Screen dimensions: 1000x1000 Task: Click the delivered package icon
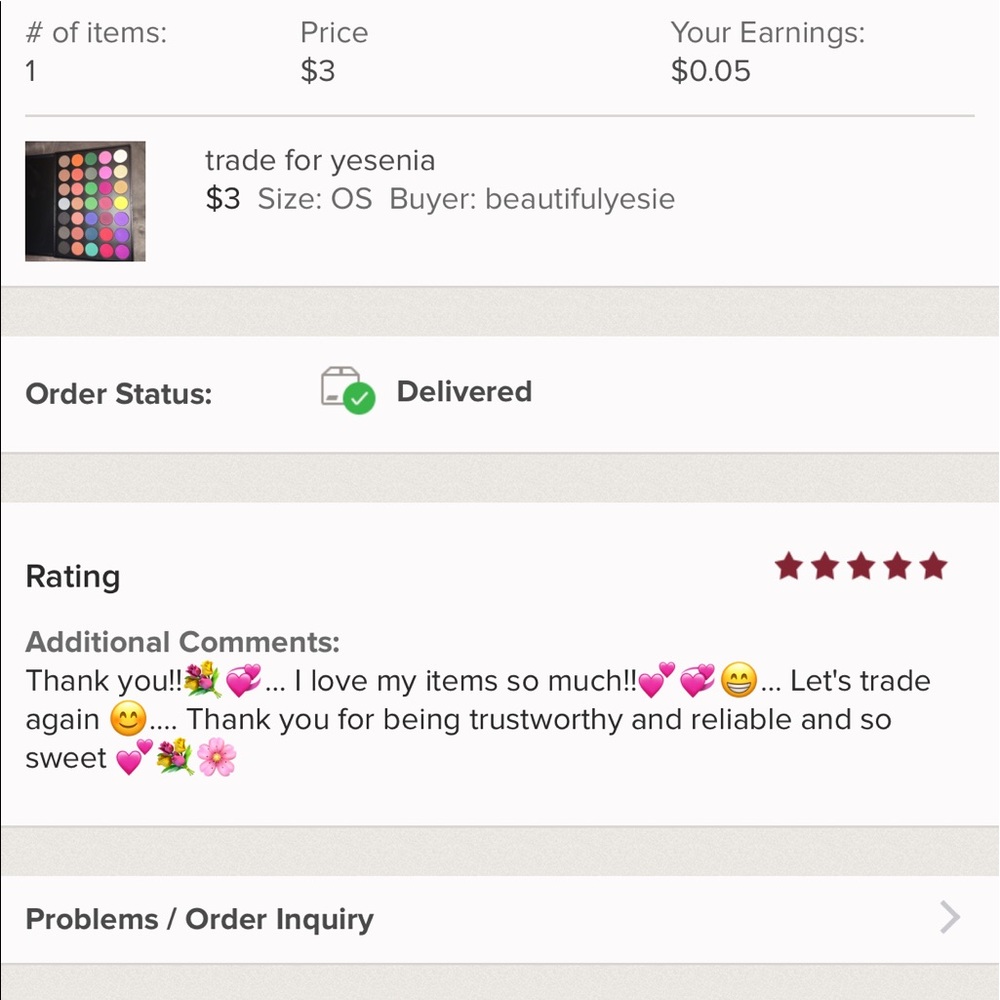point(347,391)
